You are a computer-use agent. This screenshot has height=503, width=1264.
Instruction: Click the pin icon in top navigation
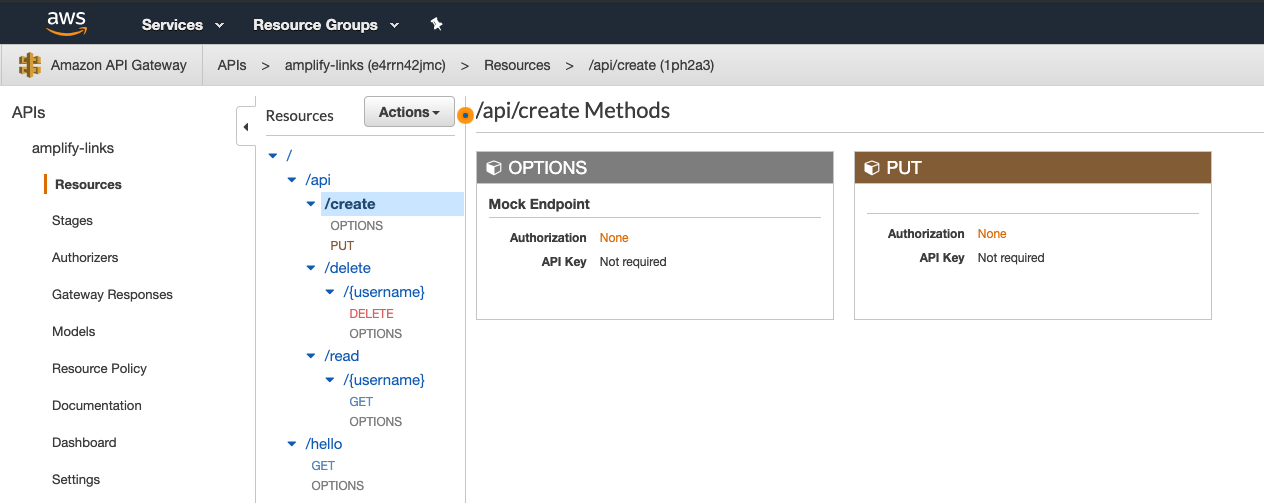pyautogui.click(x=436, y=24)
